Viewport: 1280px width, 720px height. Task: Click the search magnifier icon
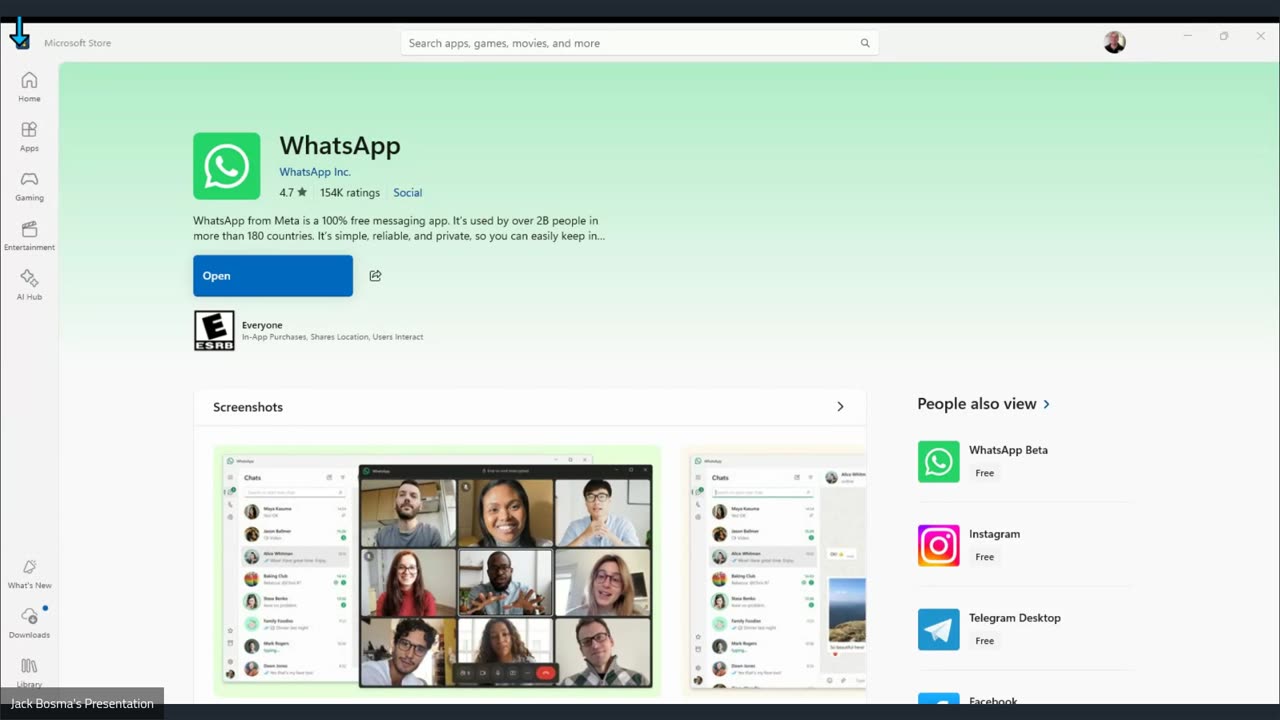865,43
